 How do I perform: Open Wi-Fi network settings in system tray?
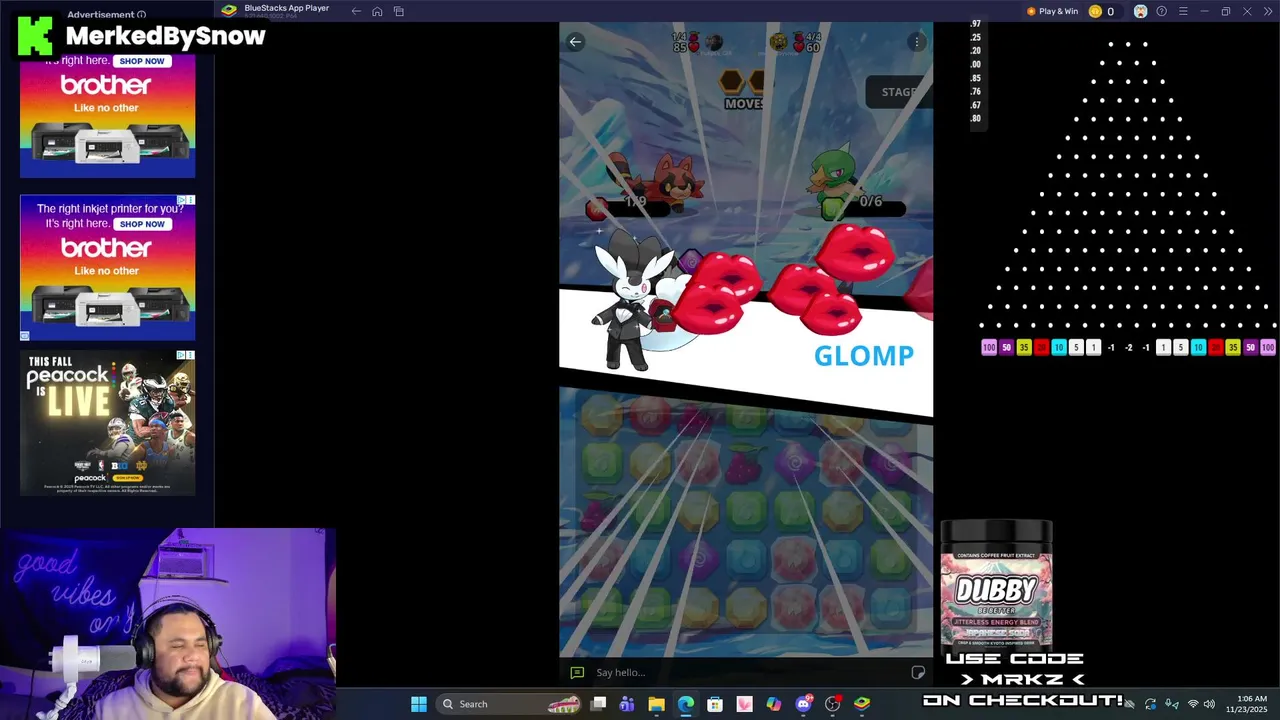(1192, 704)
